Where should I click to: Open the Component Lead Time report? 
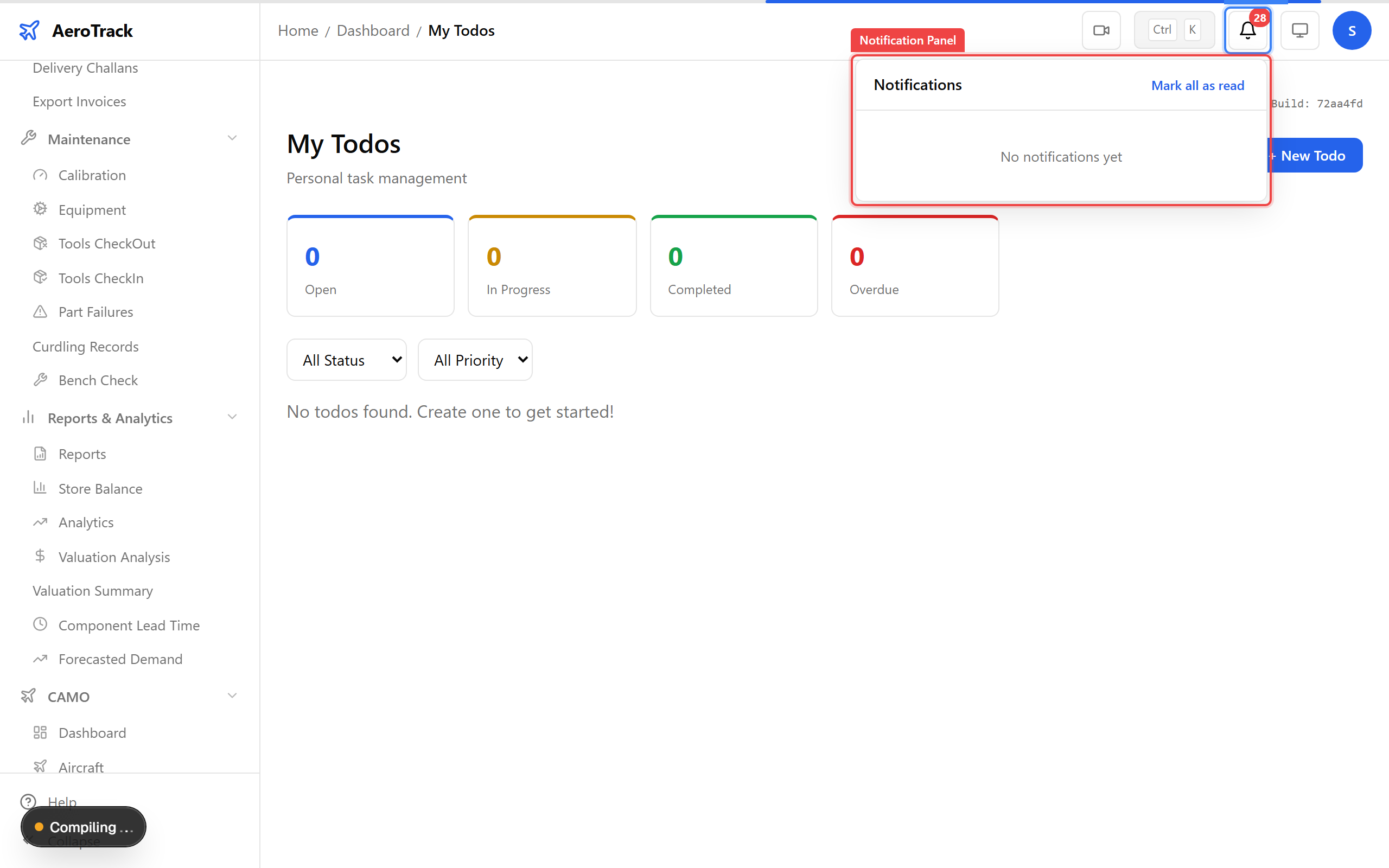[129, 625]
